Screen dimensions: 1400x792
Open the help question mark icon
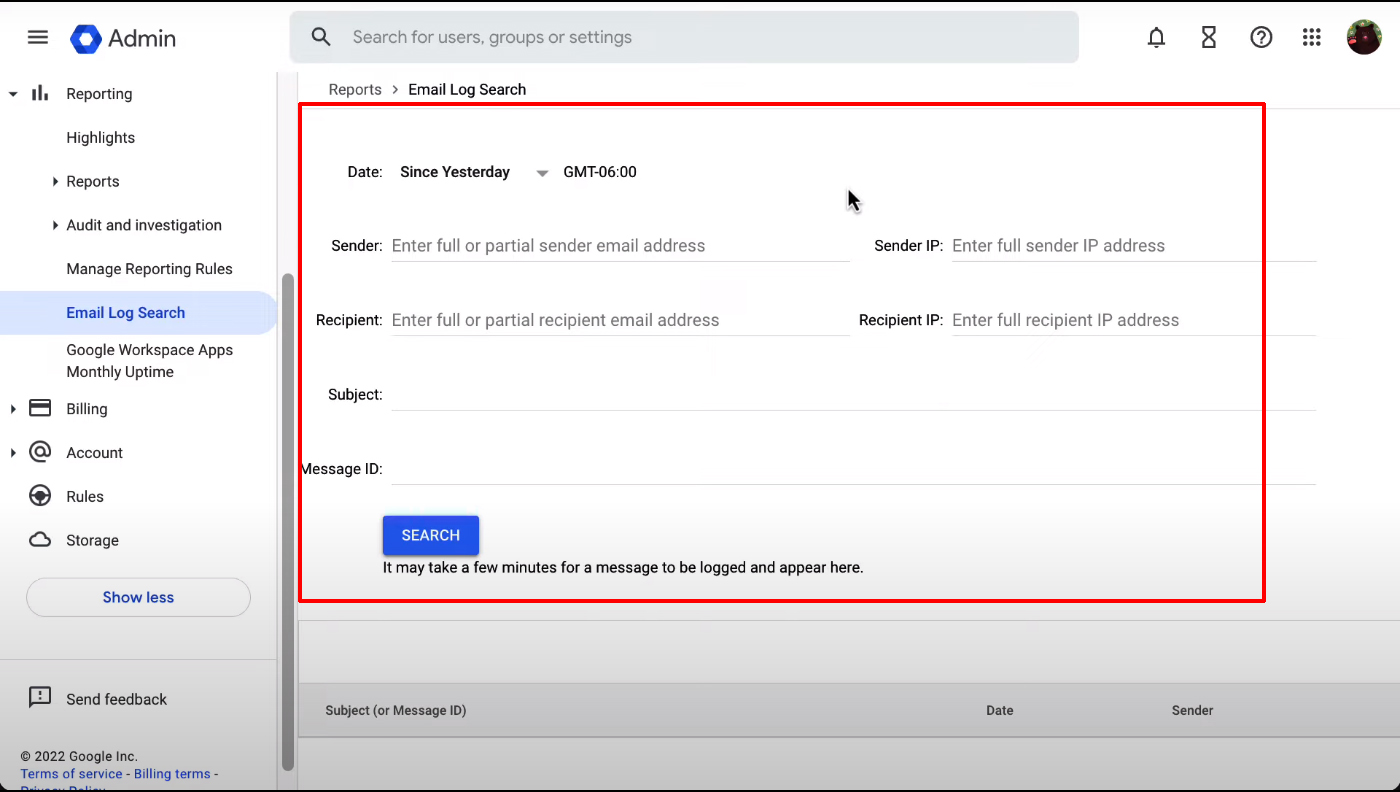pyautogui.click(x=1261, y=37)
